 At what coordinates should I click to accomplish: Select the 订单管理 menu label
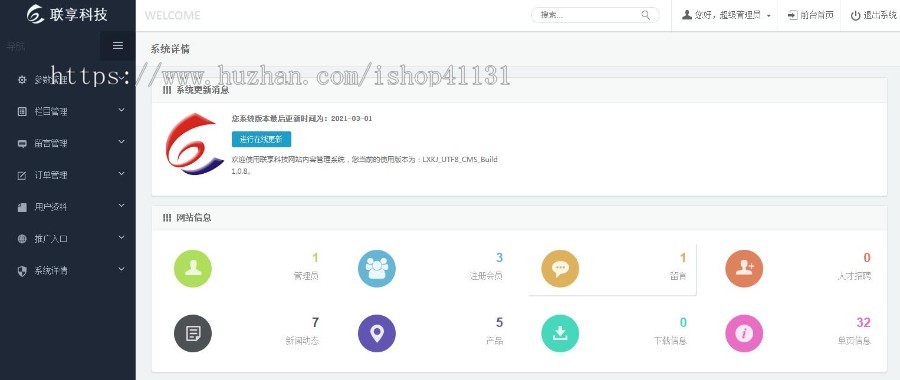pos(51,176)
